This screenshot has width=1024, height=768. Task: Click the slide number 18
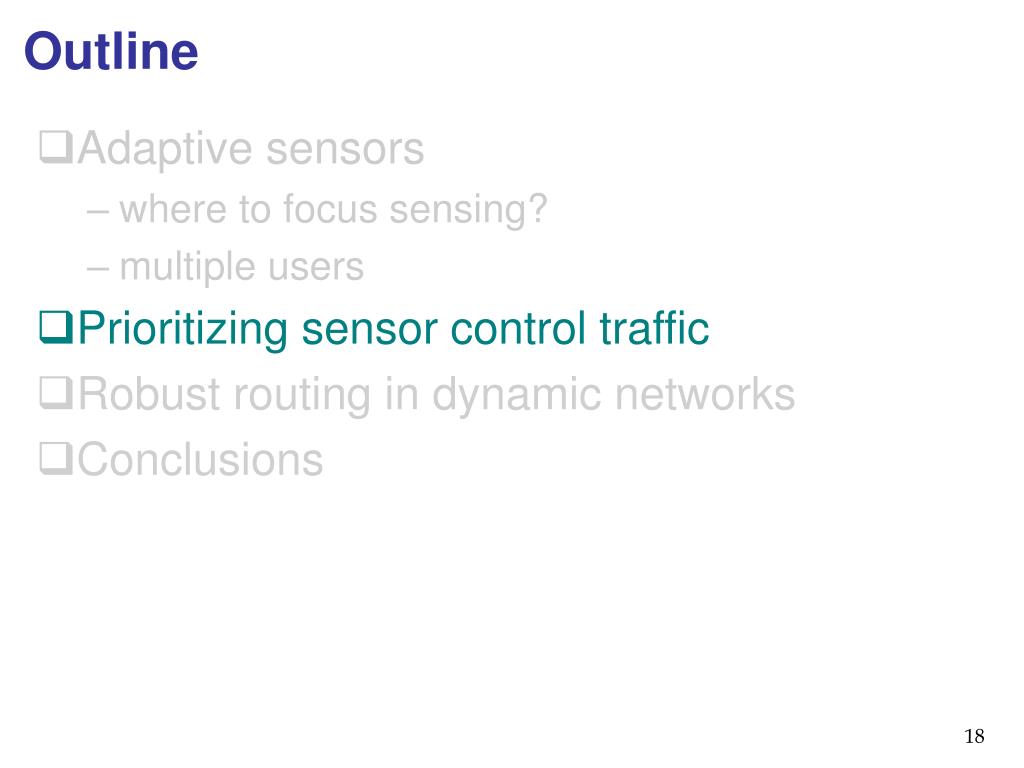tap(974, 736)
